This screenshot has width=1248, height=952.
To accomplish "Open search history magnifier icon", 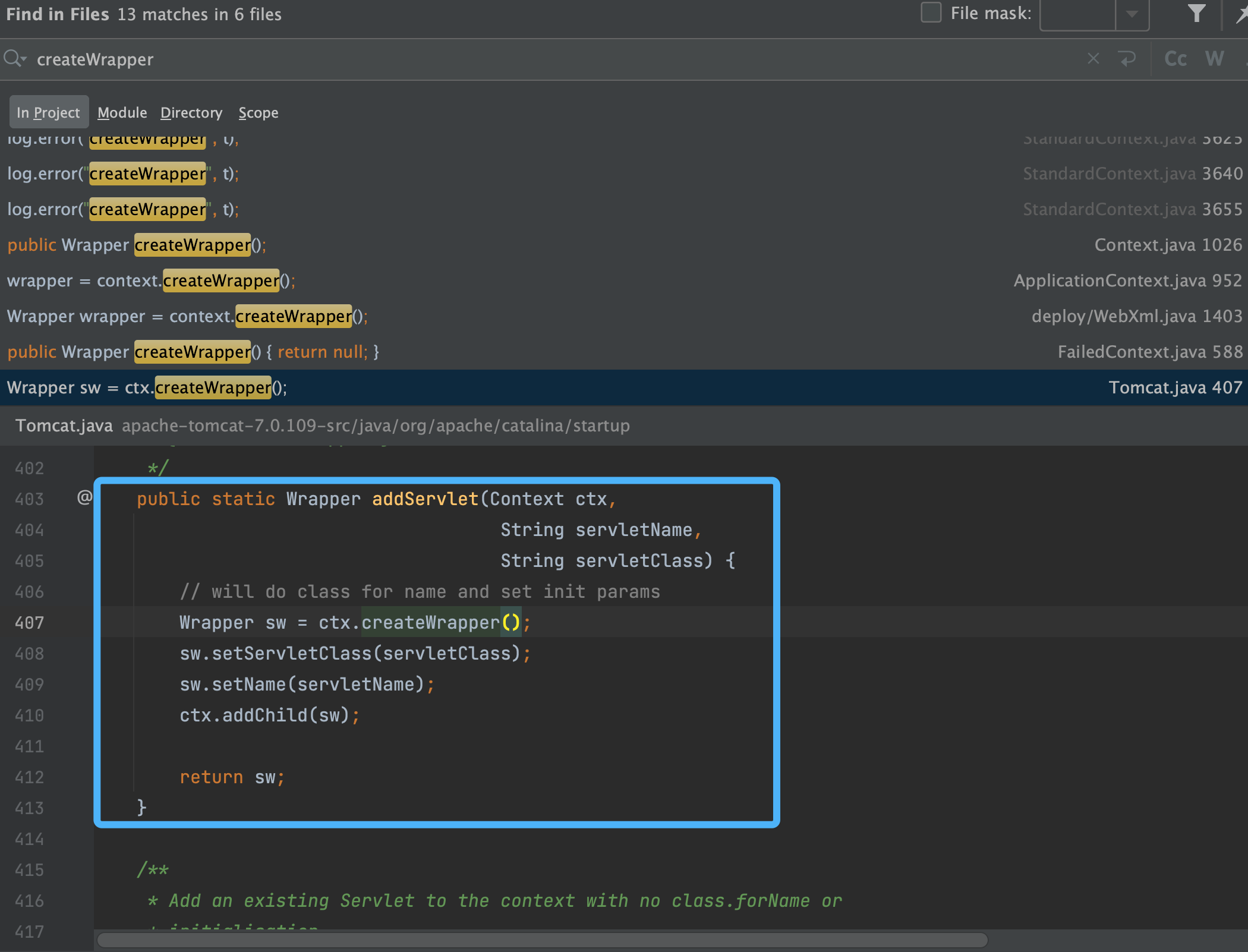I will pos(14,58).
